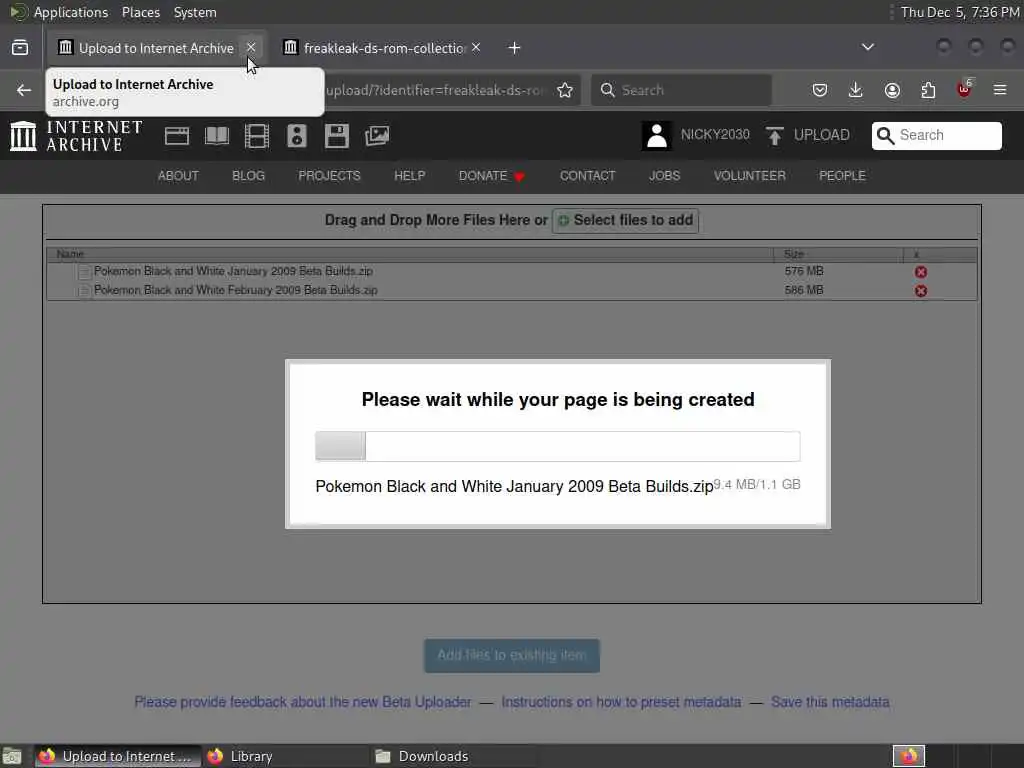Screen dimensions: 1024x768
Task: Open the Web archive icon
Action: pos(177,136)
